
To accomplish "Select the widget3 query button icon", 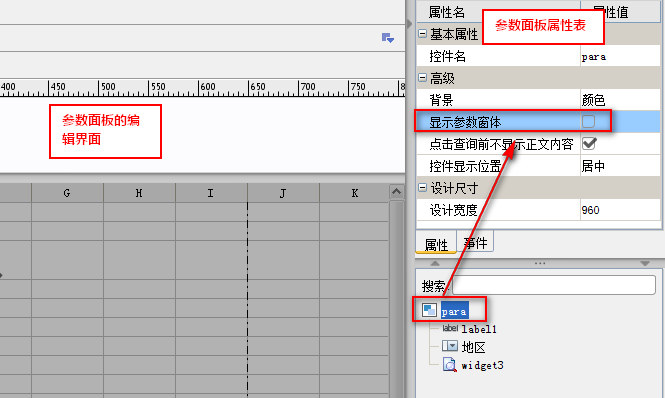I will coord(450,364).
